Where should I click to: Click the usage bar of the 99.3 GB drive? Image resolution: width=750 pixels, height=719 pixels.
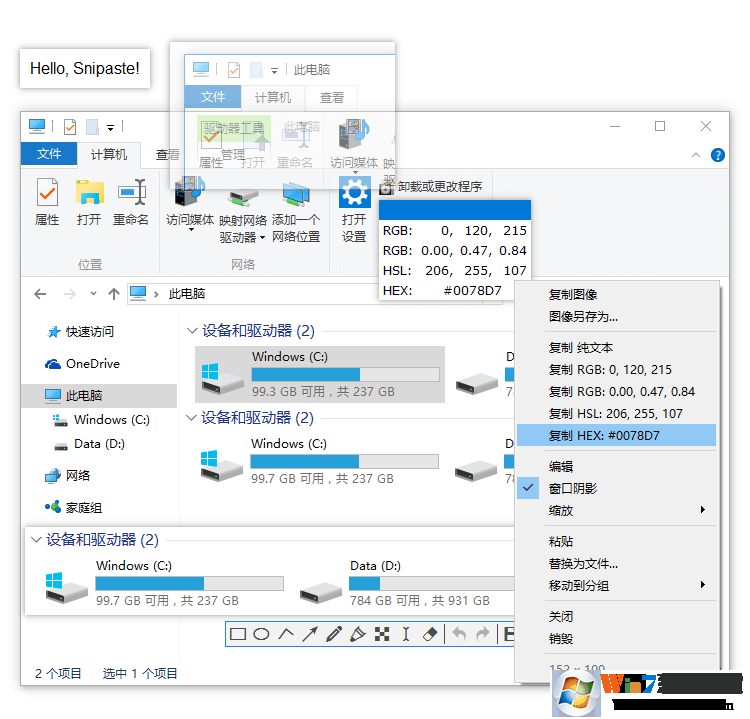coord(345,374)
